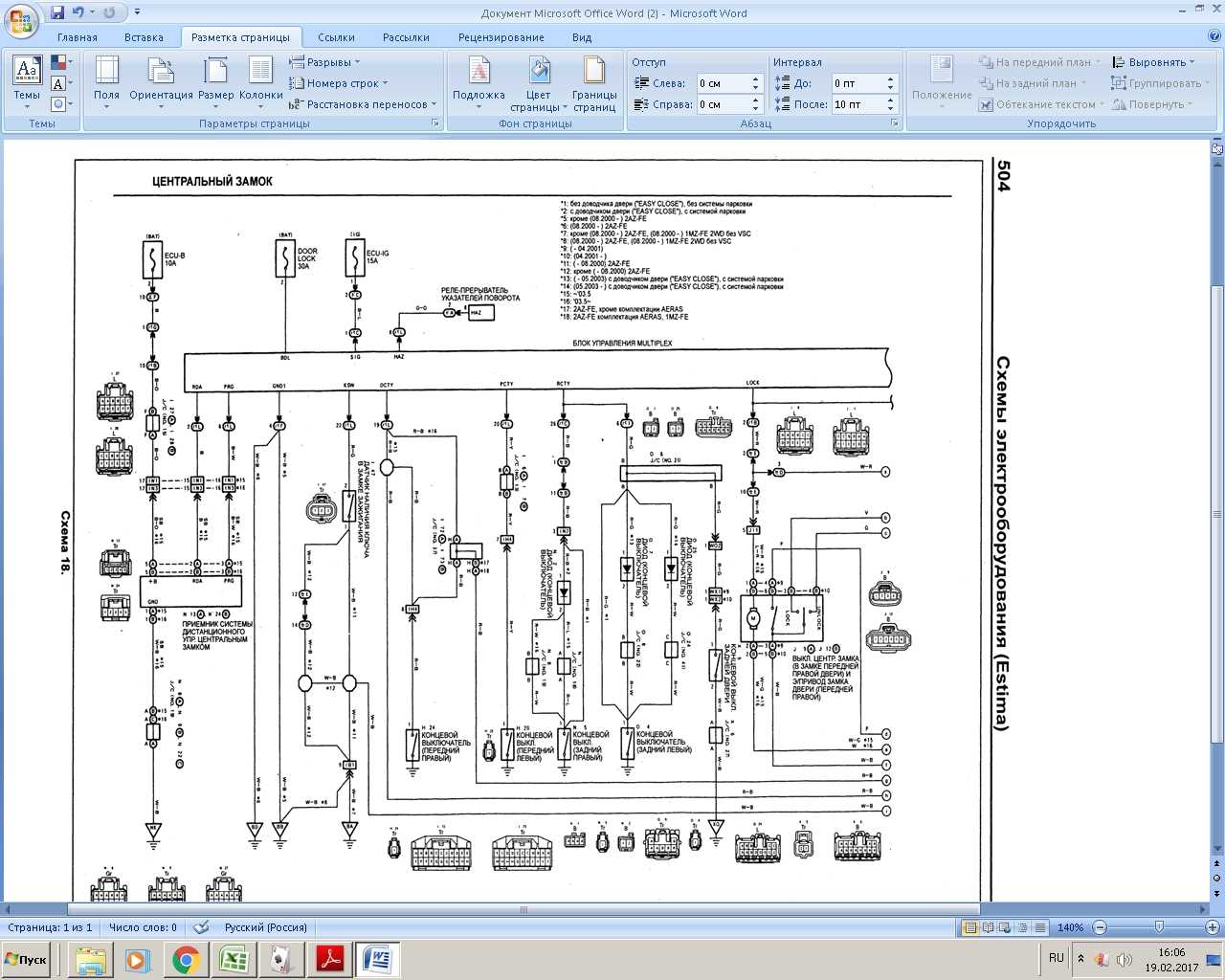Switch to the Вставка ribbon tab
1225x980 pixels.
point(144,37)
